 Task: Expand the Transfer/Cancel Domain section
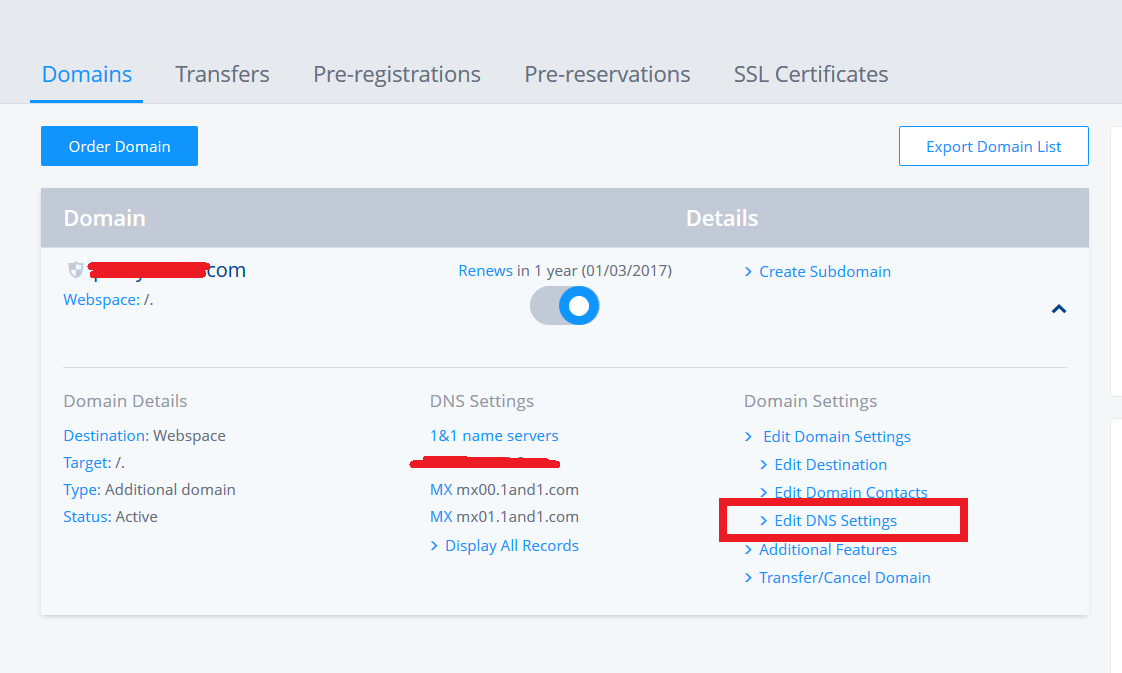(x=844, y=577)
